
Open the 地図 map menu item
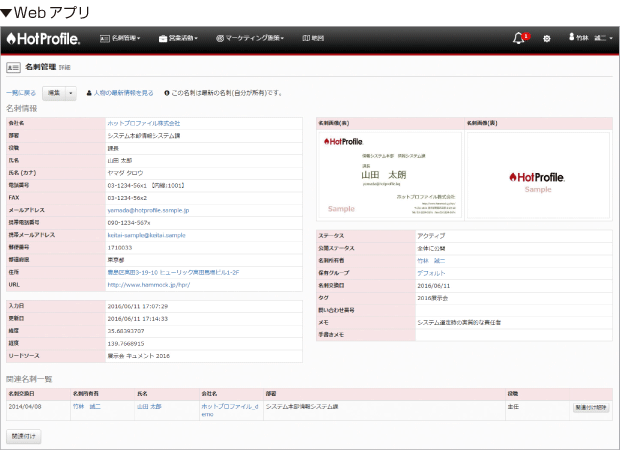(x=313, y=38)
